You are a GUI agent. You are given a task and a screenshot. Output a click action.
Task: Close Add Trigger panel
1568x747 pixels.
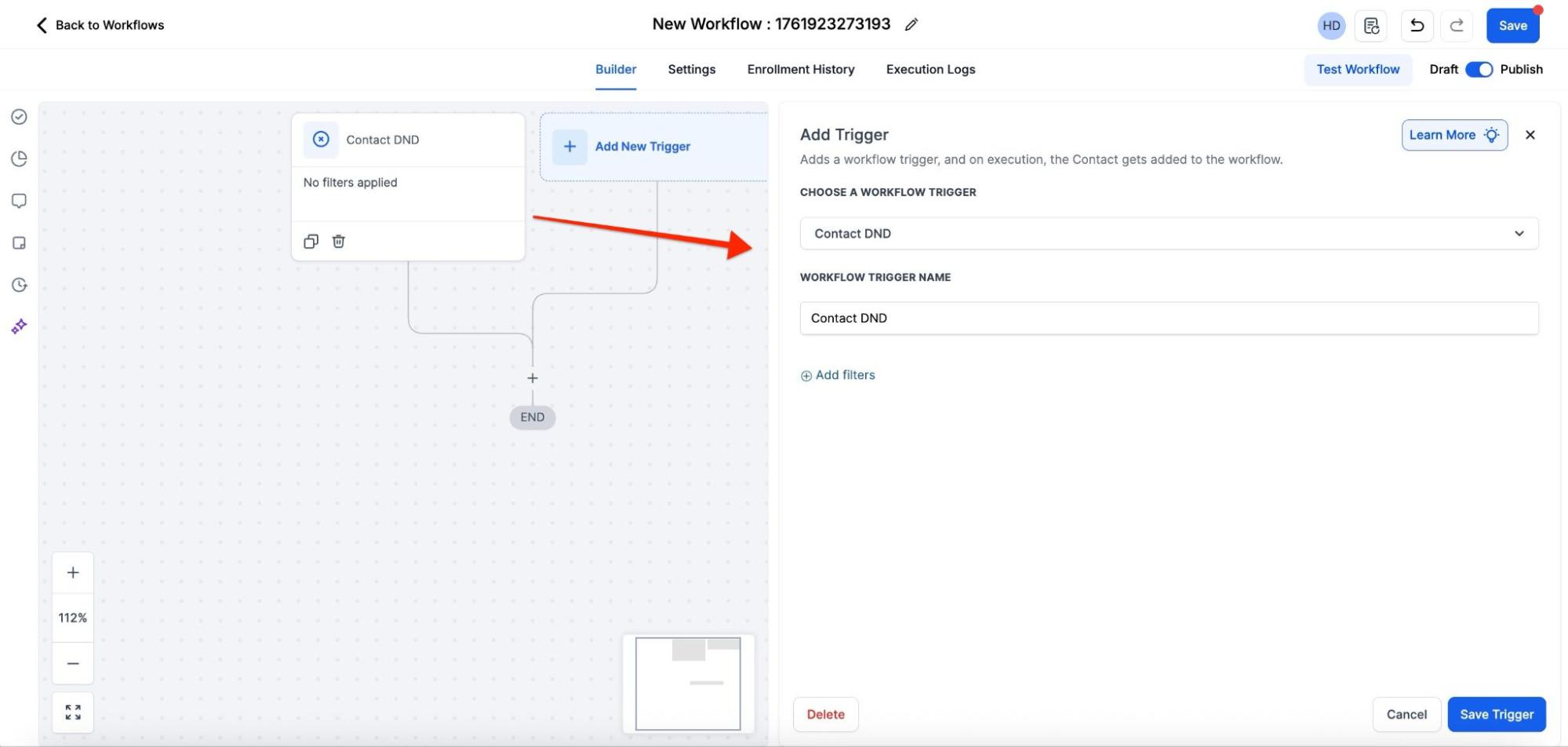tap(1530, 135)
